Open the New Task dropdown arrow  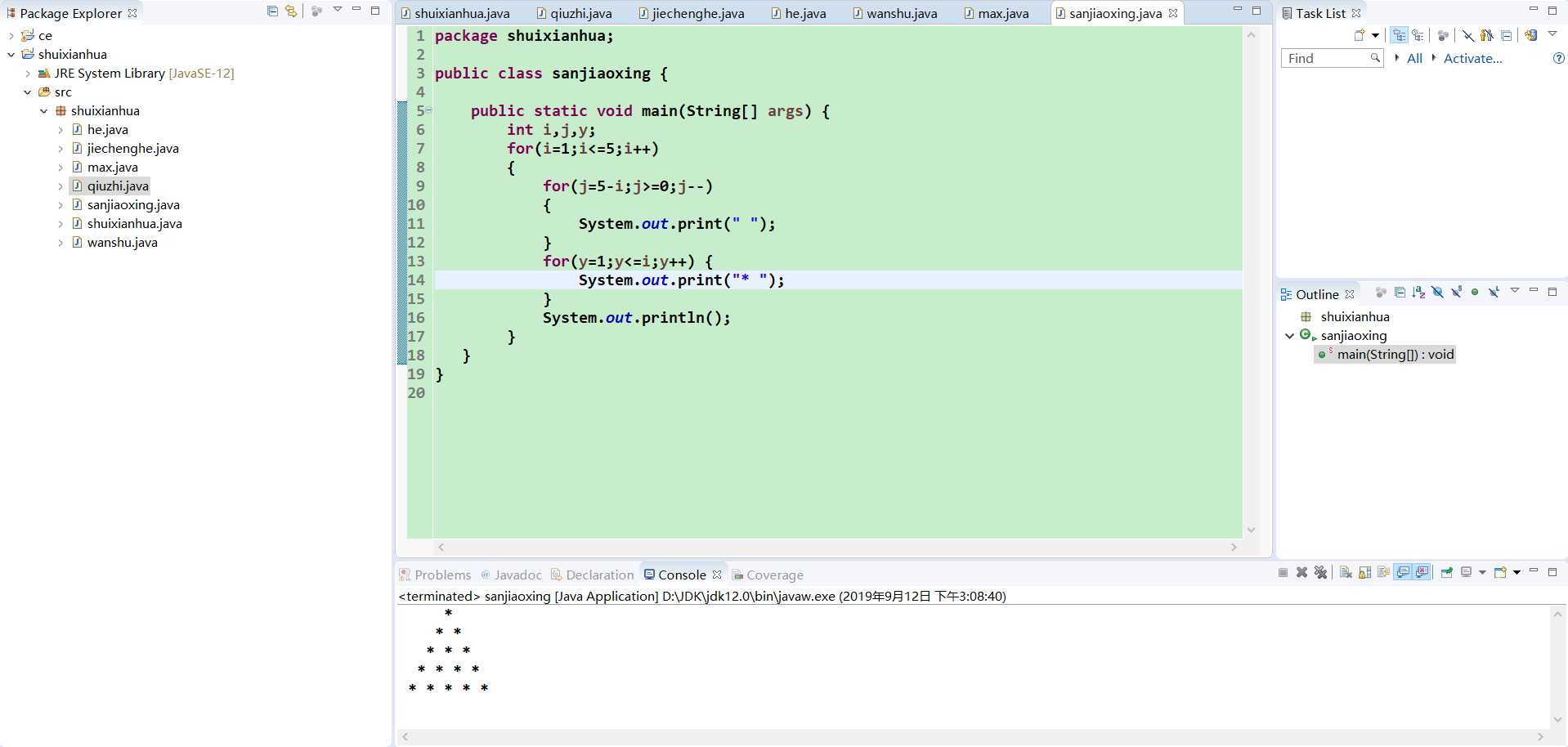click(x=1376, y=35)
